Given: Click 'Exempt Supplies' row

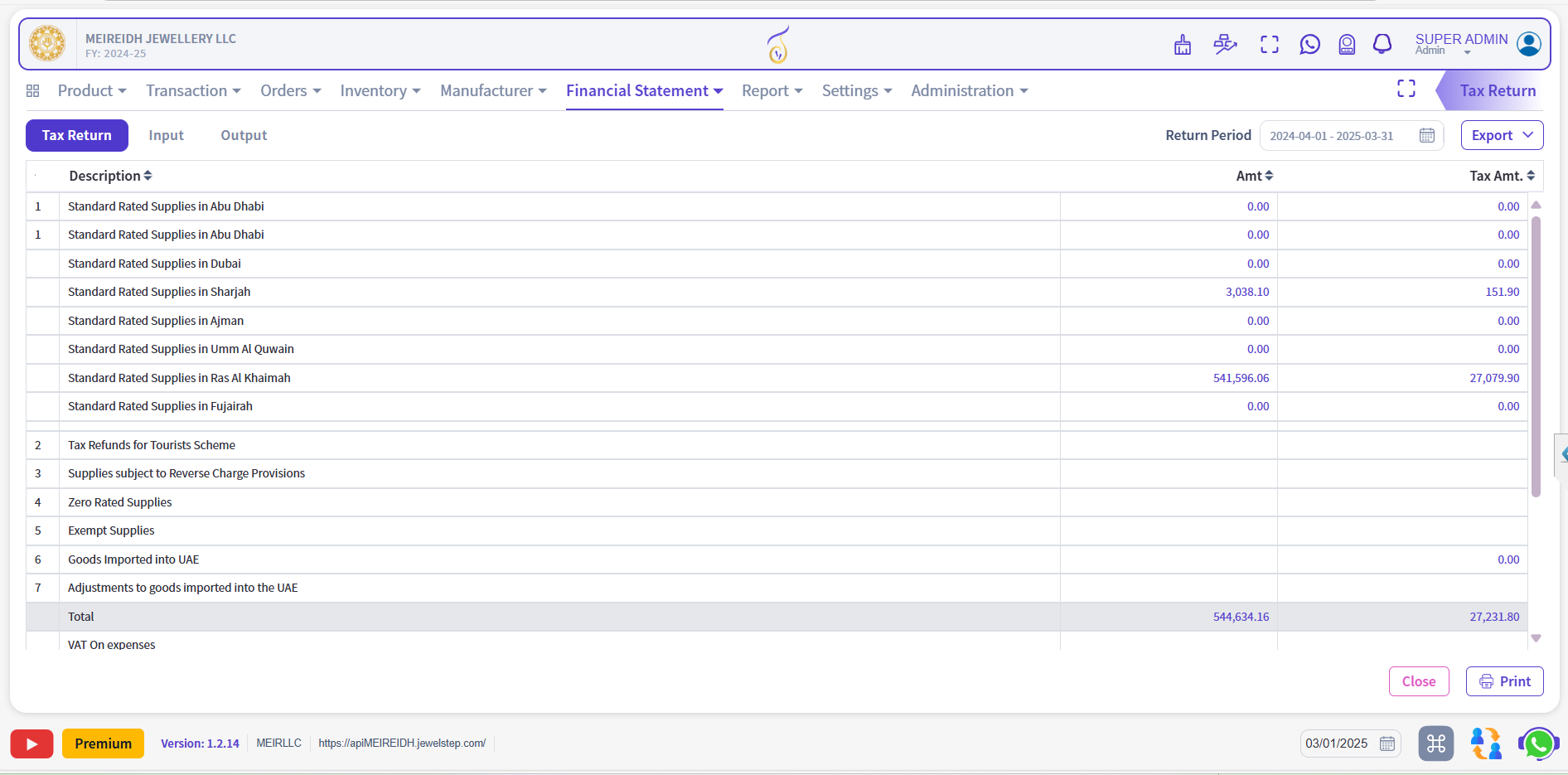Looking at the screenshot, I should click(777, 530).
